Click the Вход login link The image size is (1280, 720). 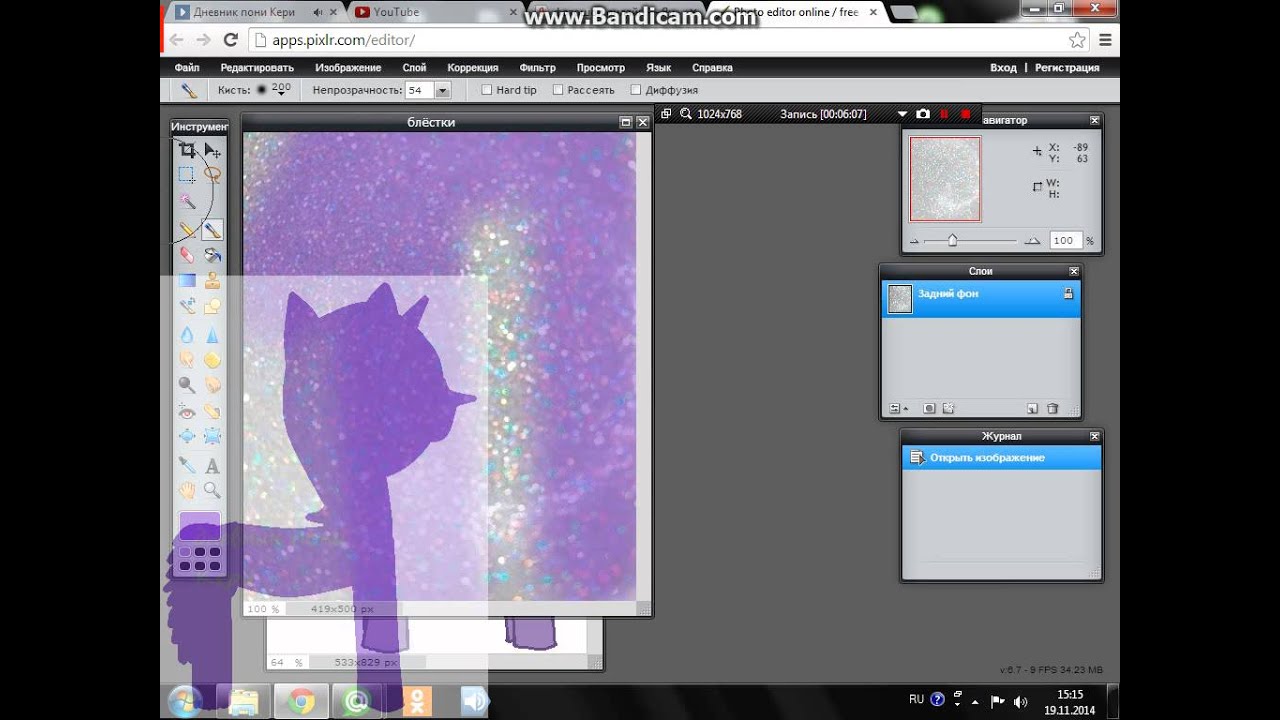click(x=1003, y=68)
